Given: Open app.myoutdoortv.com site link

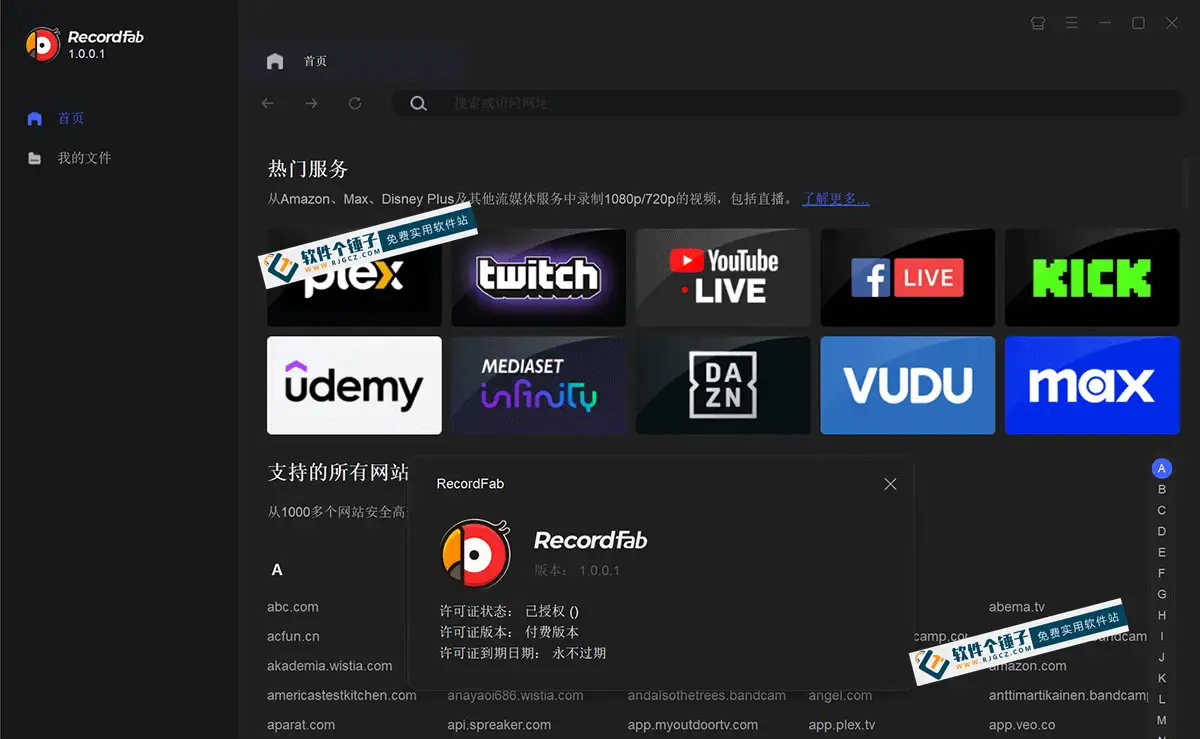Looking at the screenshot, I should pos(693,725).
